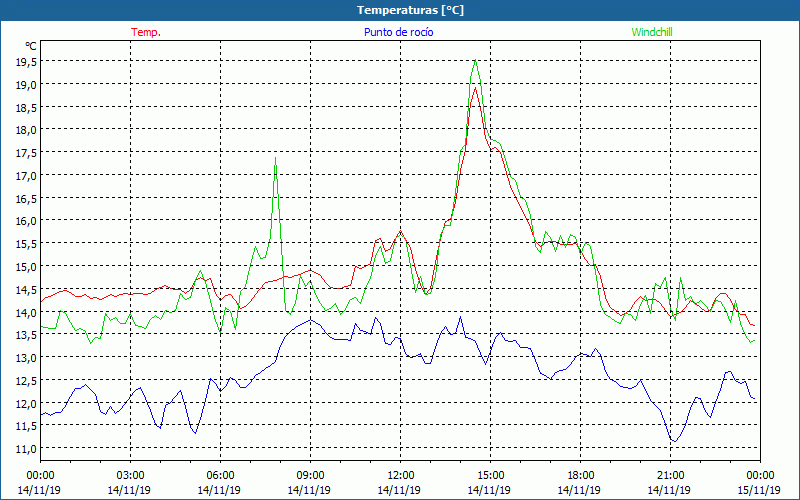Click the 06:00 time label on the x-axis
The height and width of the screenshot is (500, 800).
(x=220, y=476)
